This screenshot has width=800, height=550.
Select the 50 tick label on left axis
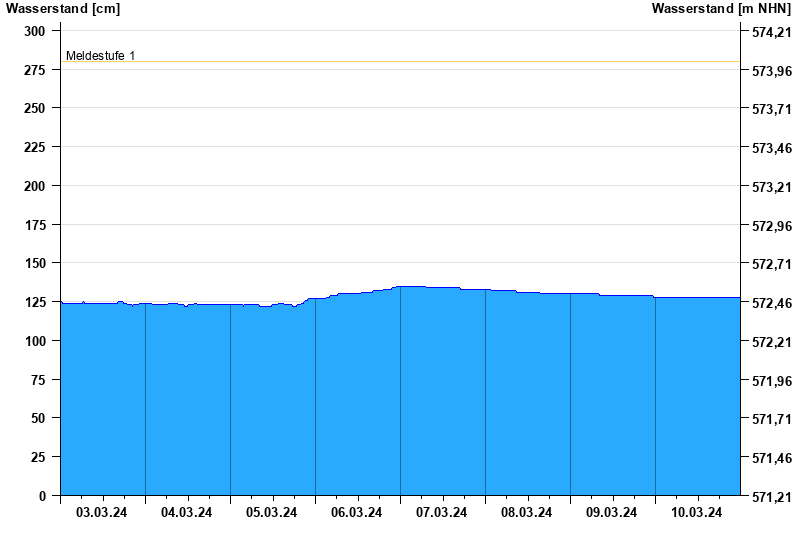click(39, 418)
